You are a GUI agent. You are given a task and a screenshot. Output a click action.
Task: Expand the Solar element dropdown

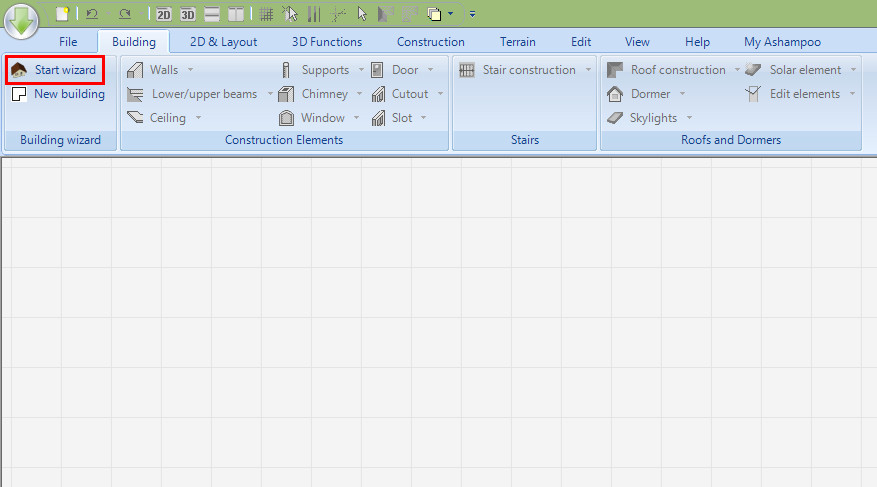click(854, 70)
